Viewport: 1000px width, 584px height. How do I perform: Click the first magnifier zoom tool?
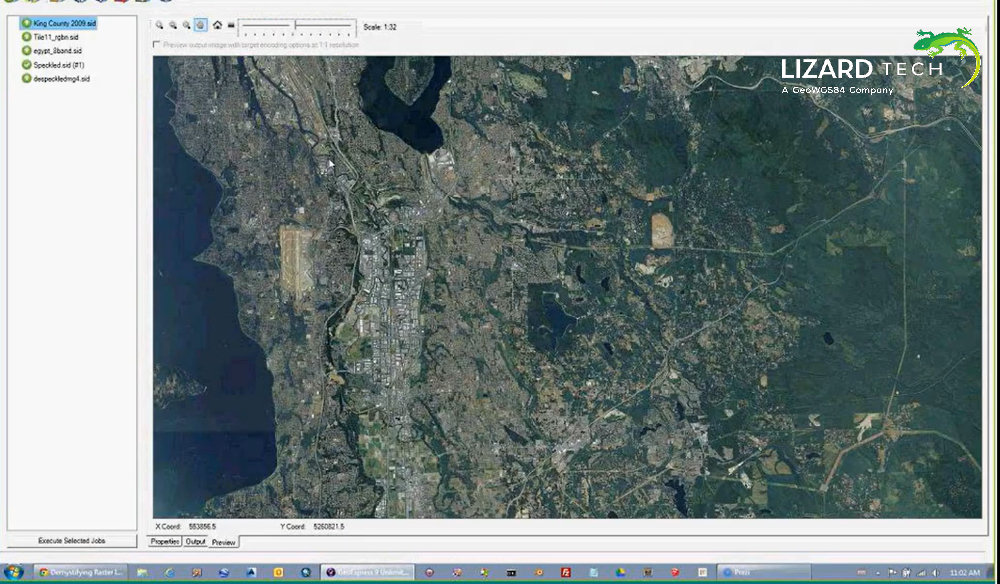159,26
